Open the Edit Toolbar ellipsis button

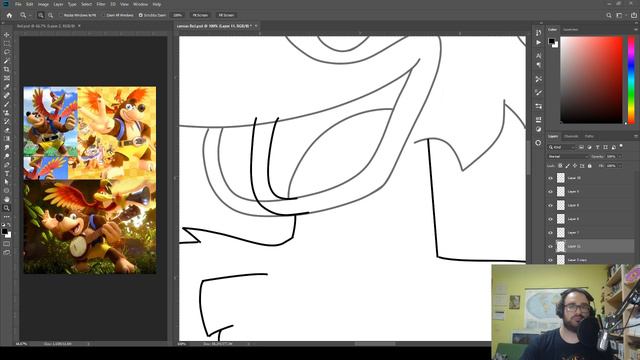(7, 217)
